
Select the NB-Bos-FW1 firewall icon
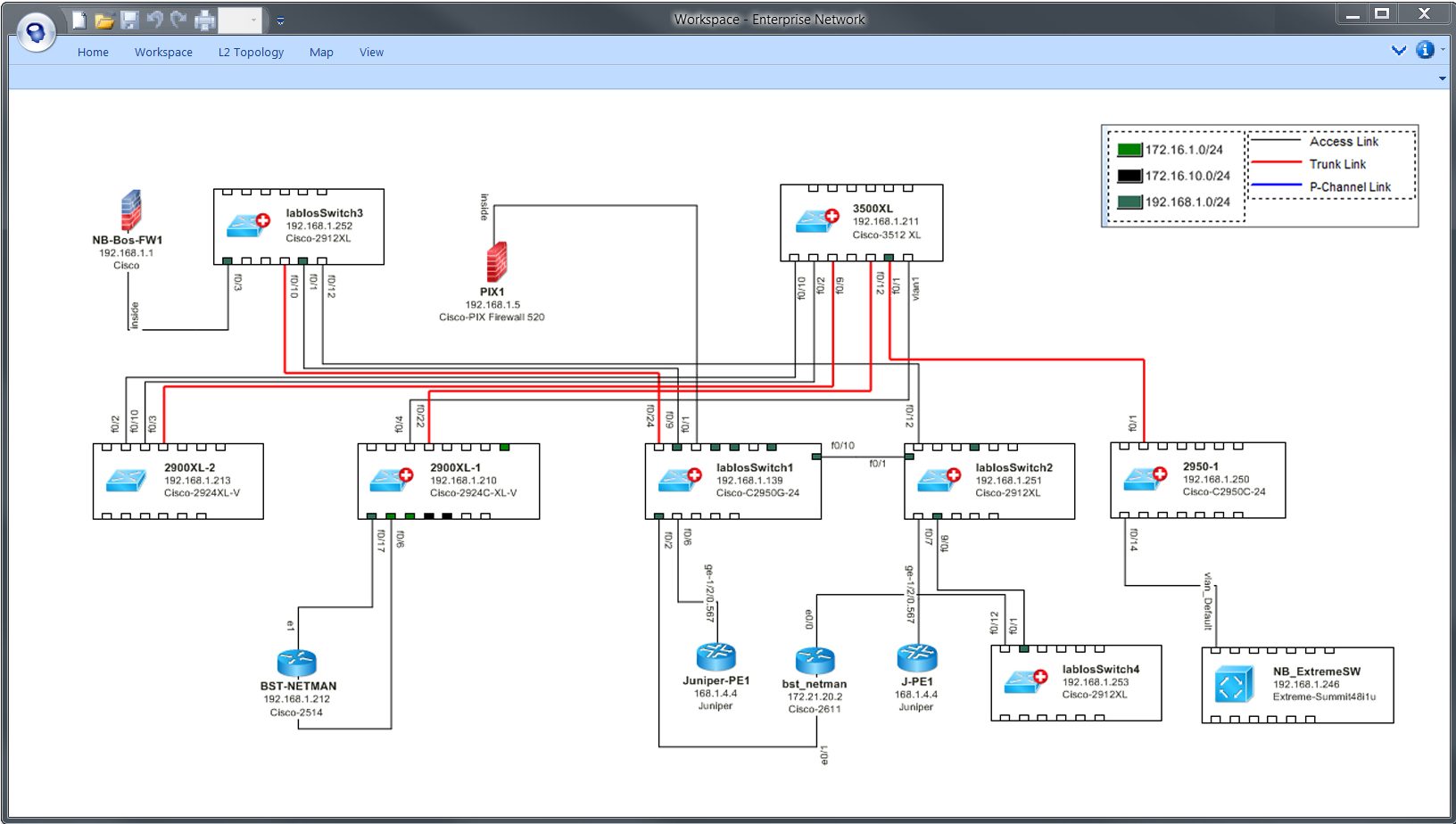(x=131, y=210)
